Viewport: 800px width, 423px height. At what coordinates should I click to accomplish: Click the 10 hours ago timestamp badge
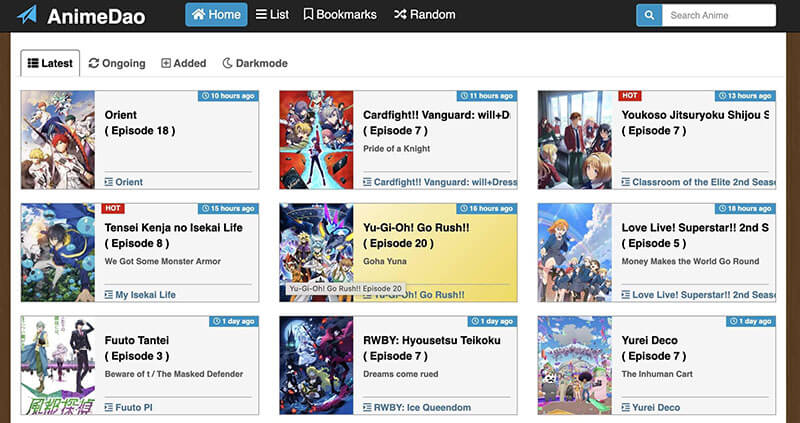229,96
